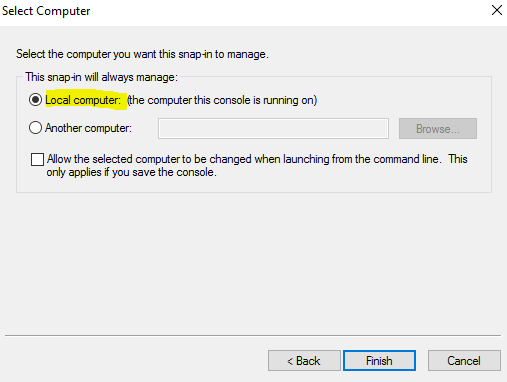
Task: Open the Browse... computer picker button
Action: (x=438, y=128)
